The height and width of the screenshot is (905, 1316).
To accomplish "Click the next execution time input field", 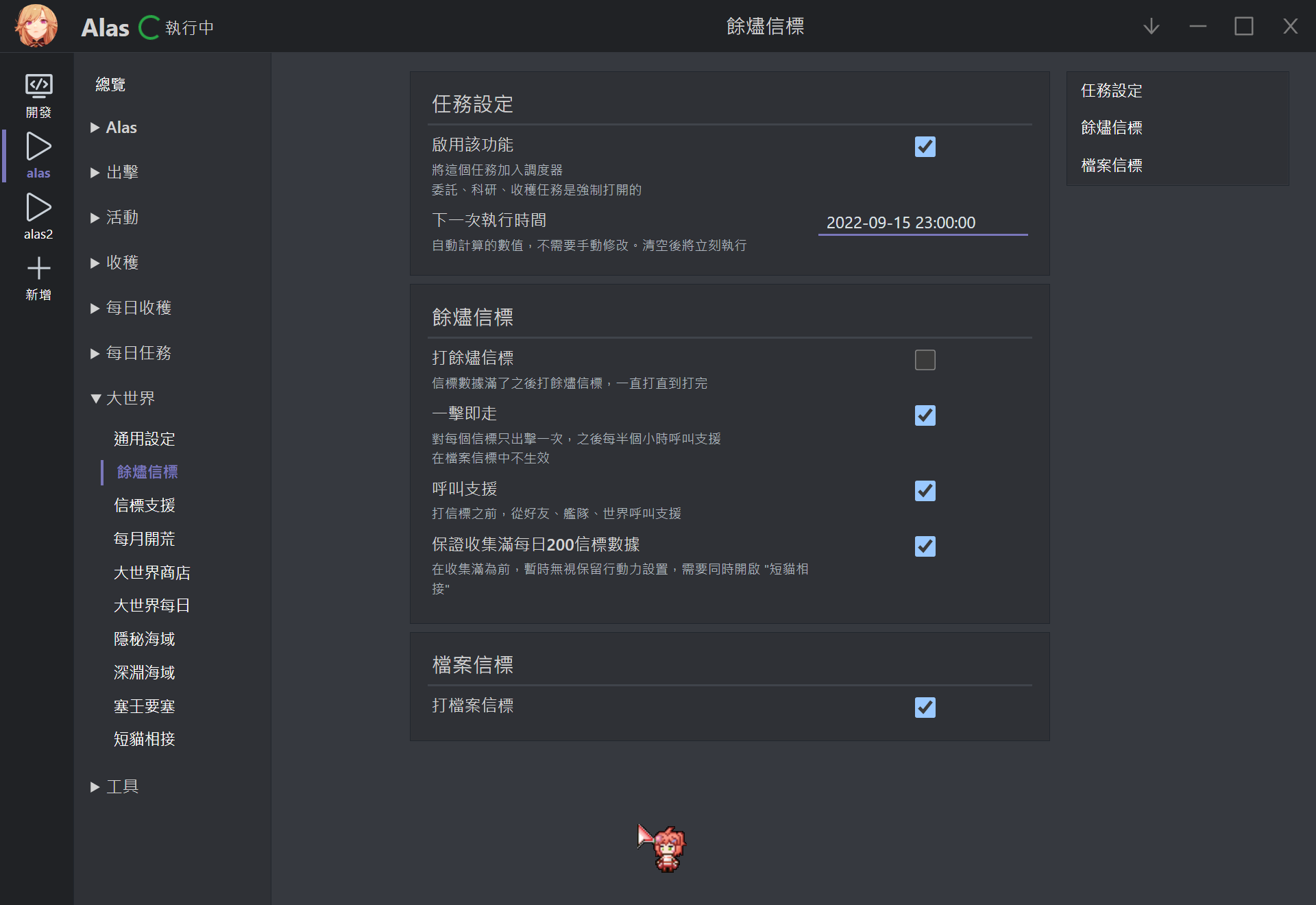I will click(x=922, y=222).
